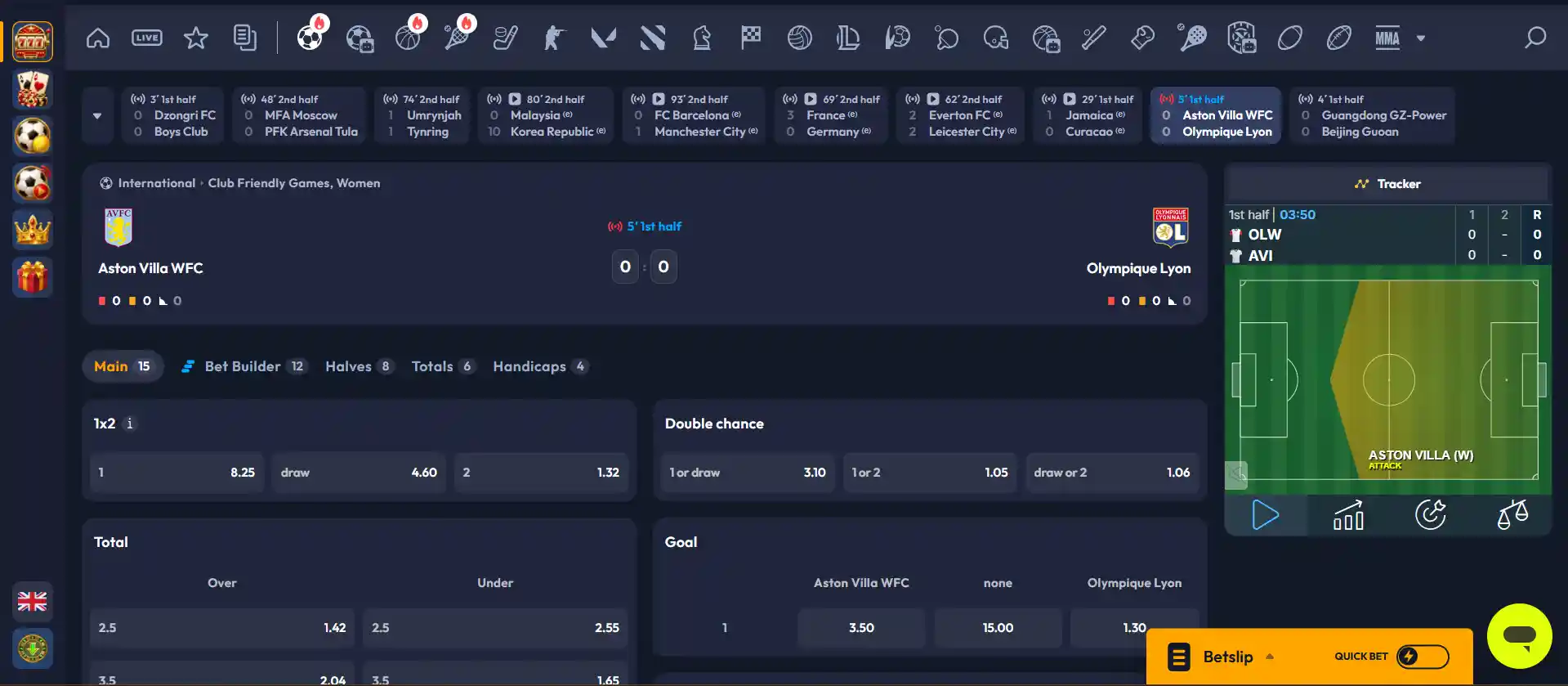Switch to the Totals tab

point(443,366)
